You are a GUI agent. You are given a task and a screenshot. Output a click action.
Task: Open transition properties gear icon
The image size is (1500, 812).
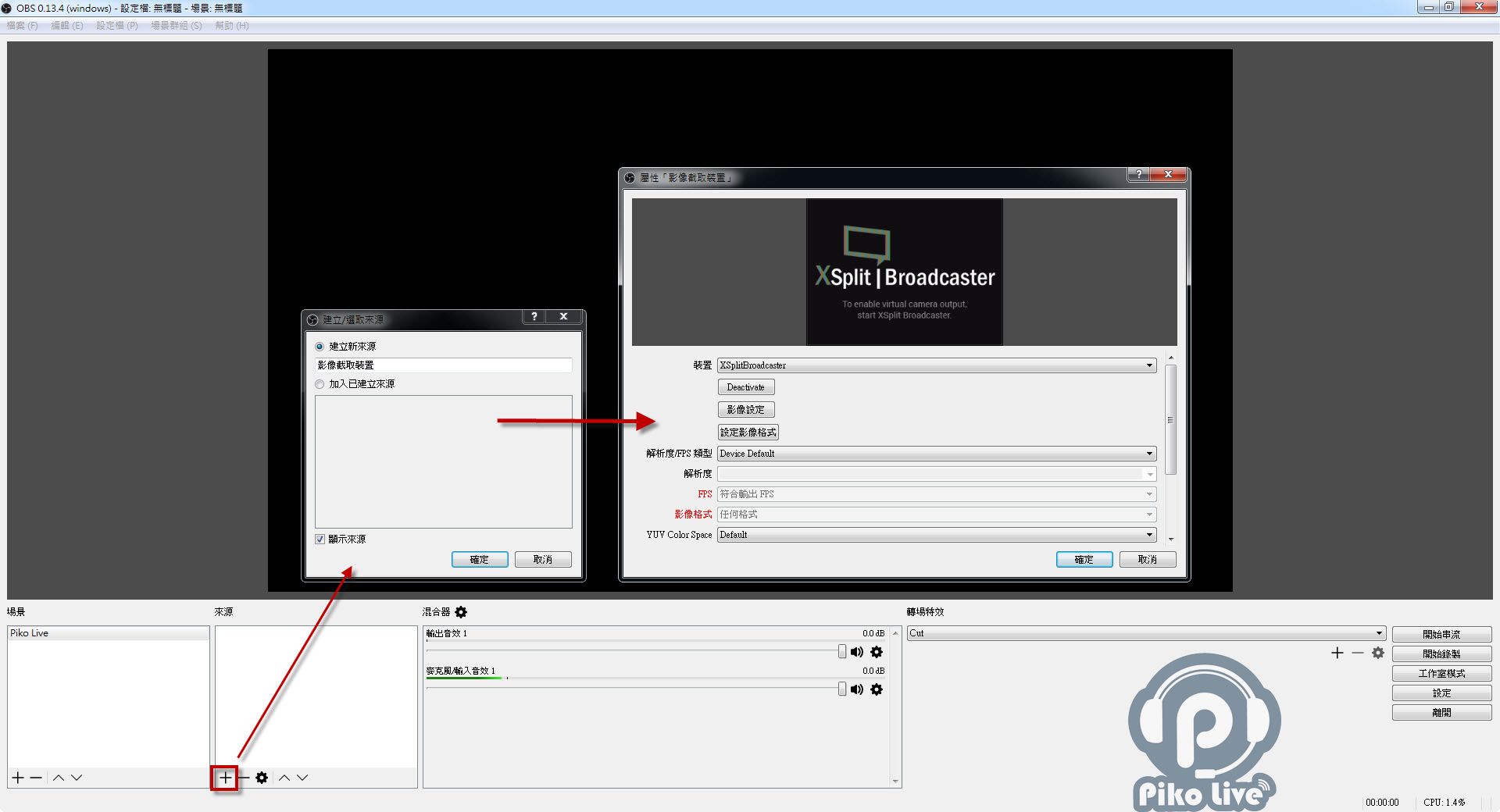(x=1378, y=653)
